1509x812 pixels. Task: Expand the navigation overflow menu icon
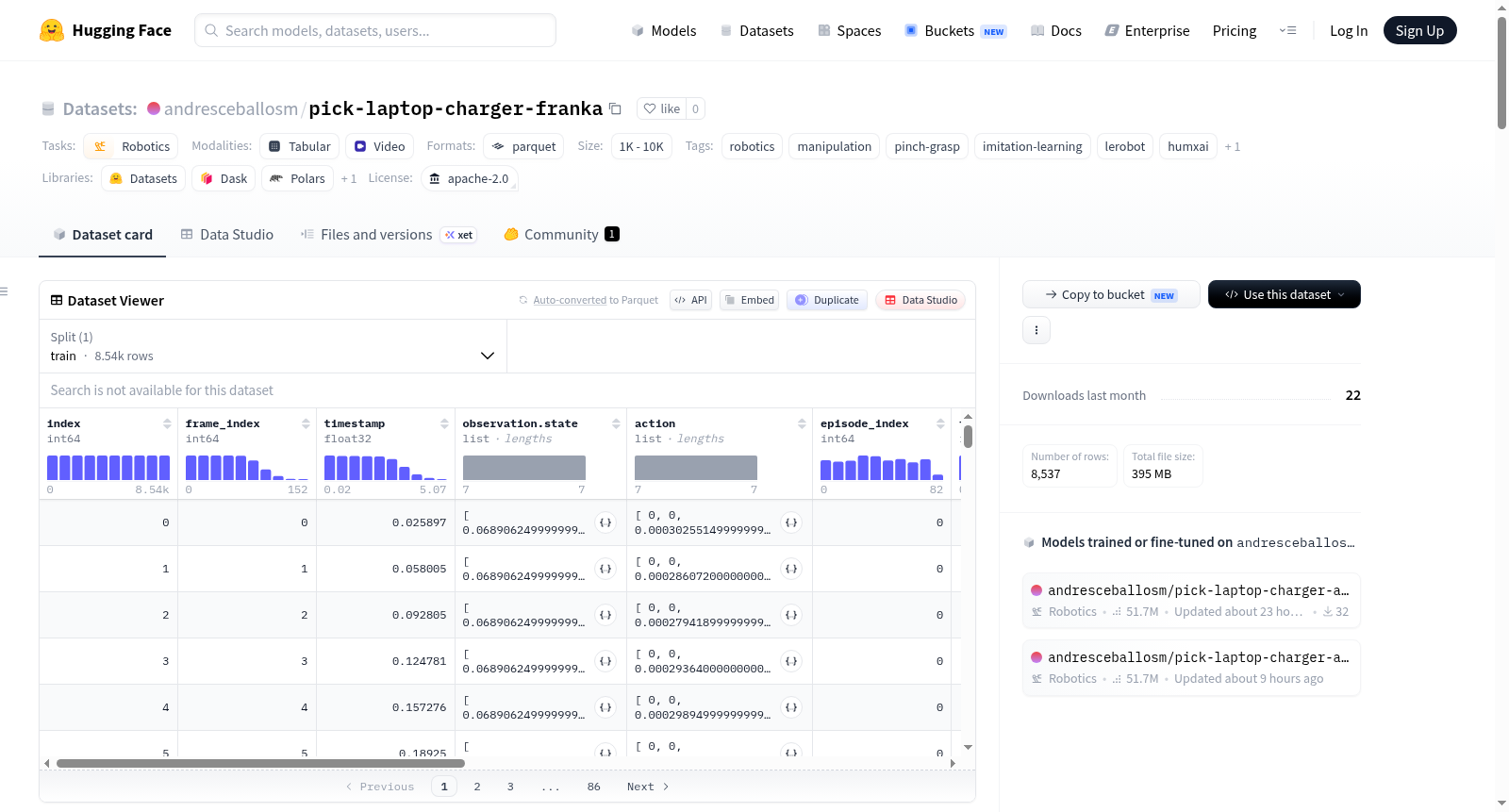[1287, 30]
